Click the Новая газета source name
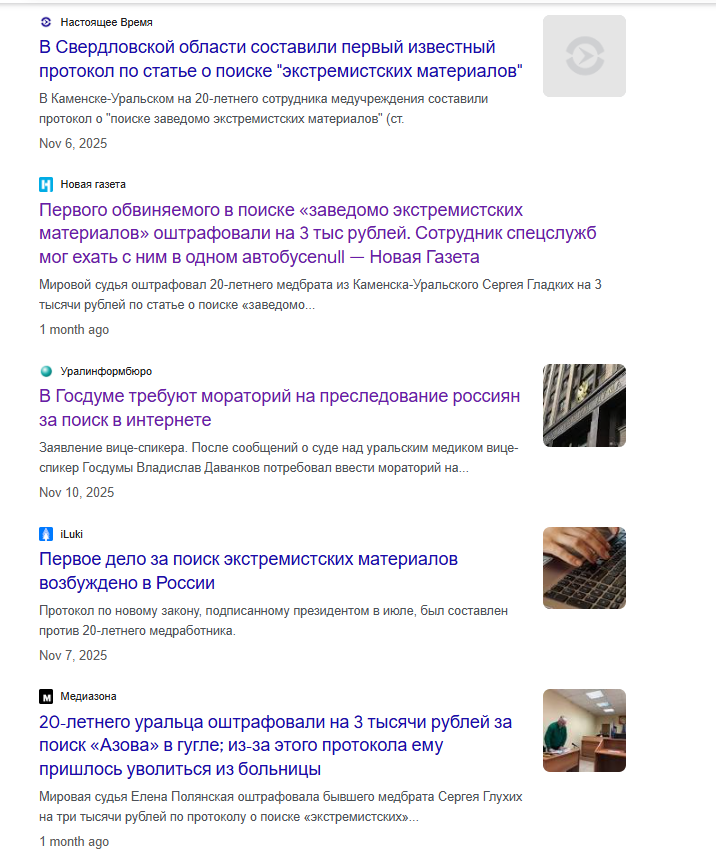Viewport: 716px width, 863px height. tap(93, 184)
